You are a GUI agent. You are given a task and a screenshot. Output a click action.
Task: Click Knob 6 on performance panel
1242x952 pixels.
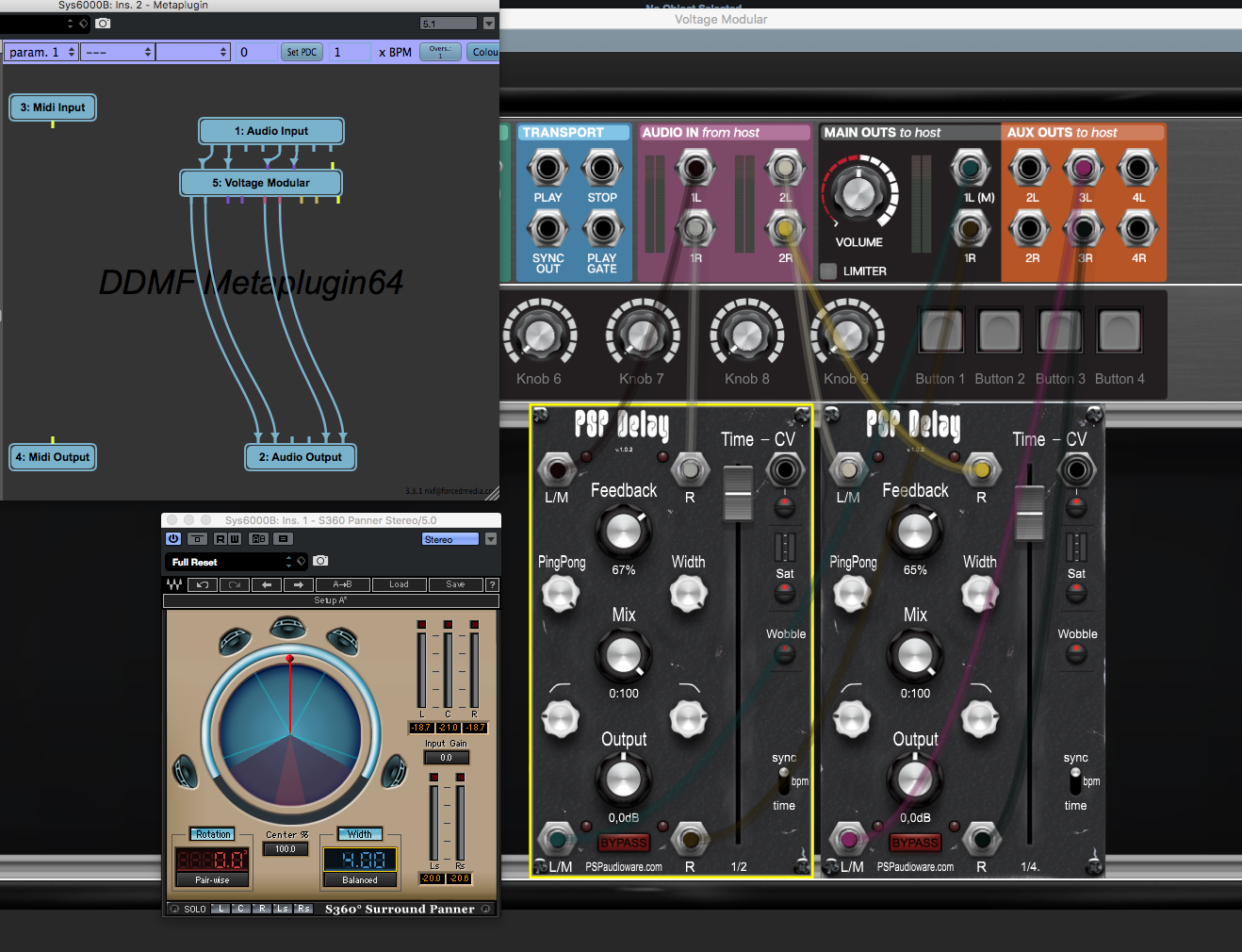[539, 333]
